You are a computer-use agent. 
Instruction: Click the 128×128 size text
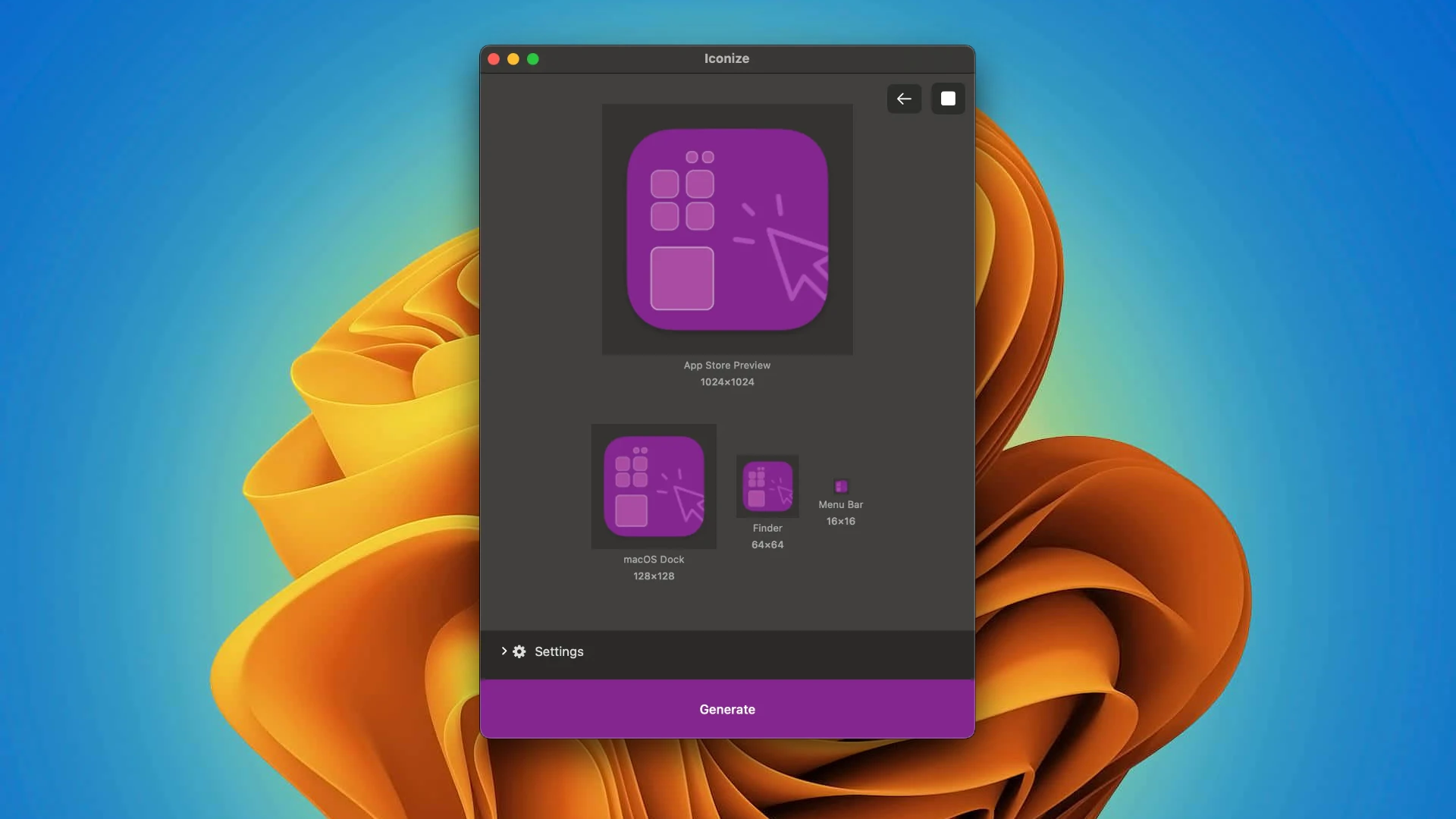point(654,576)
